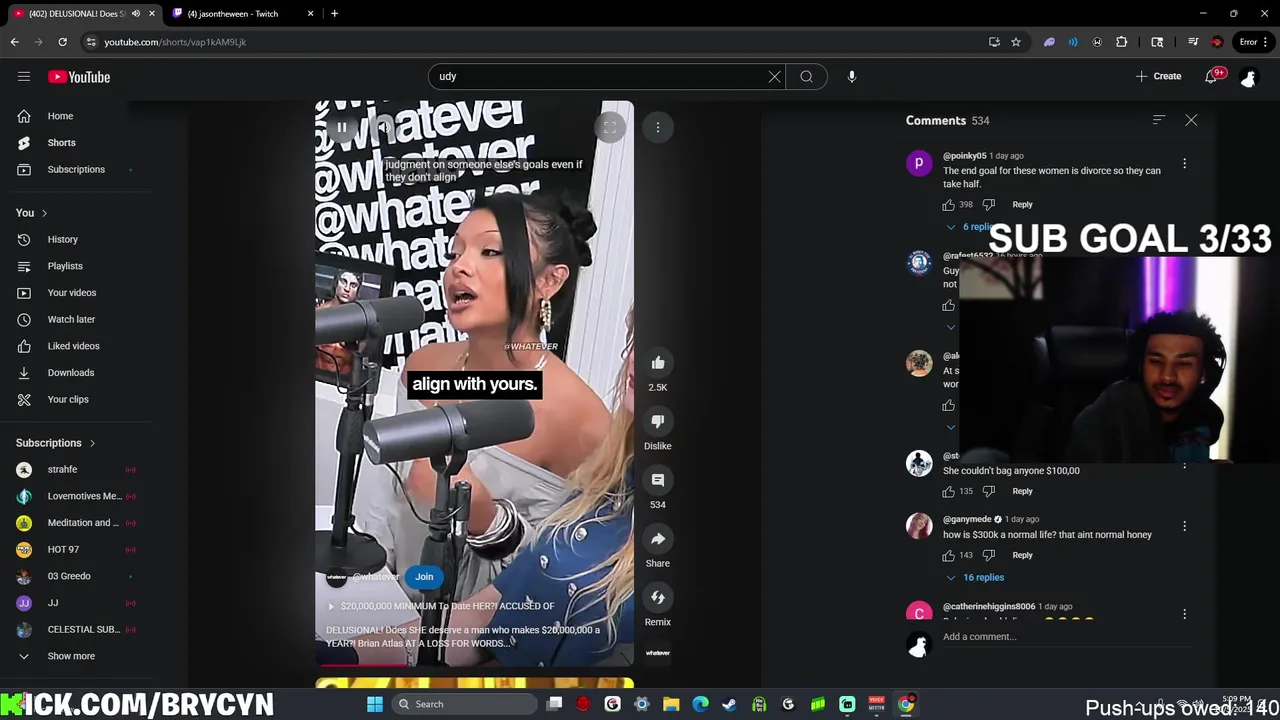Reply to the "She couldn't bag anyone" comment
This screenshot has width=1280, height=720.
pyautogui.click(x=1022, y=491)
